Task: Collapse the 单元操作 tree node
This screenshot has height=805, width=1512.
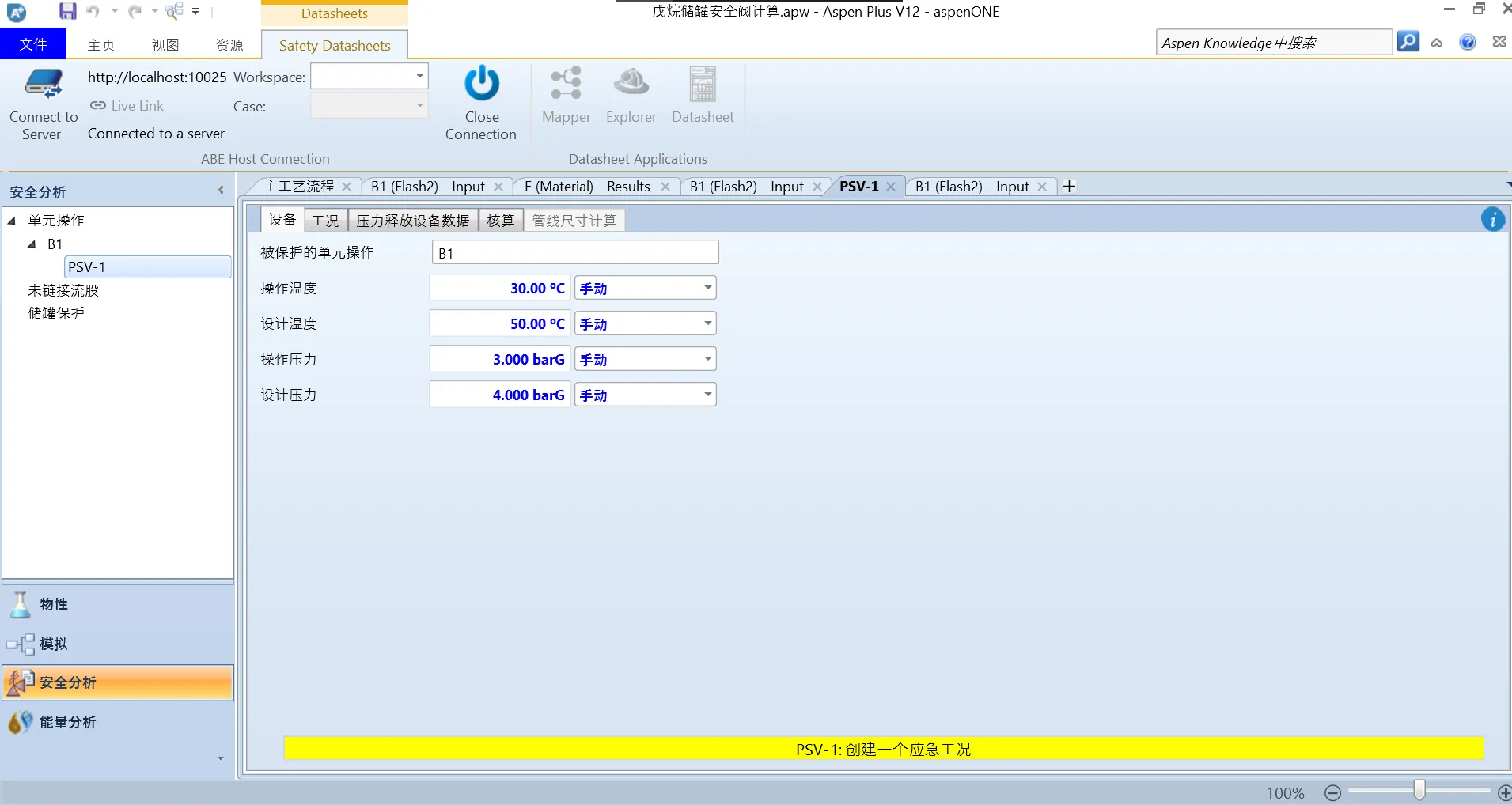Action: click(x=12, y=221)
